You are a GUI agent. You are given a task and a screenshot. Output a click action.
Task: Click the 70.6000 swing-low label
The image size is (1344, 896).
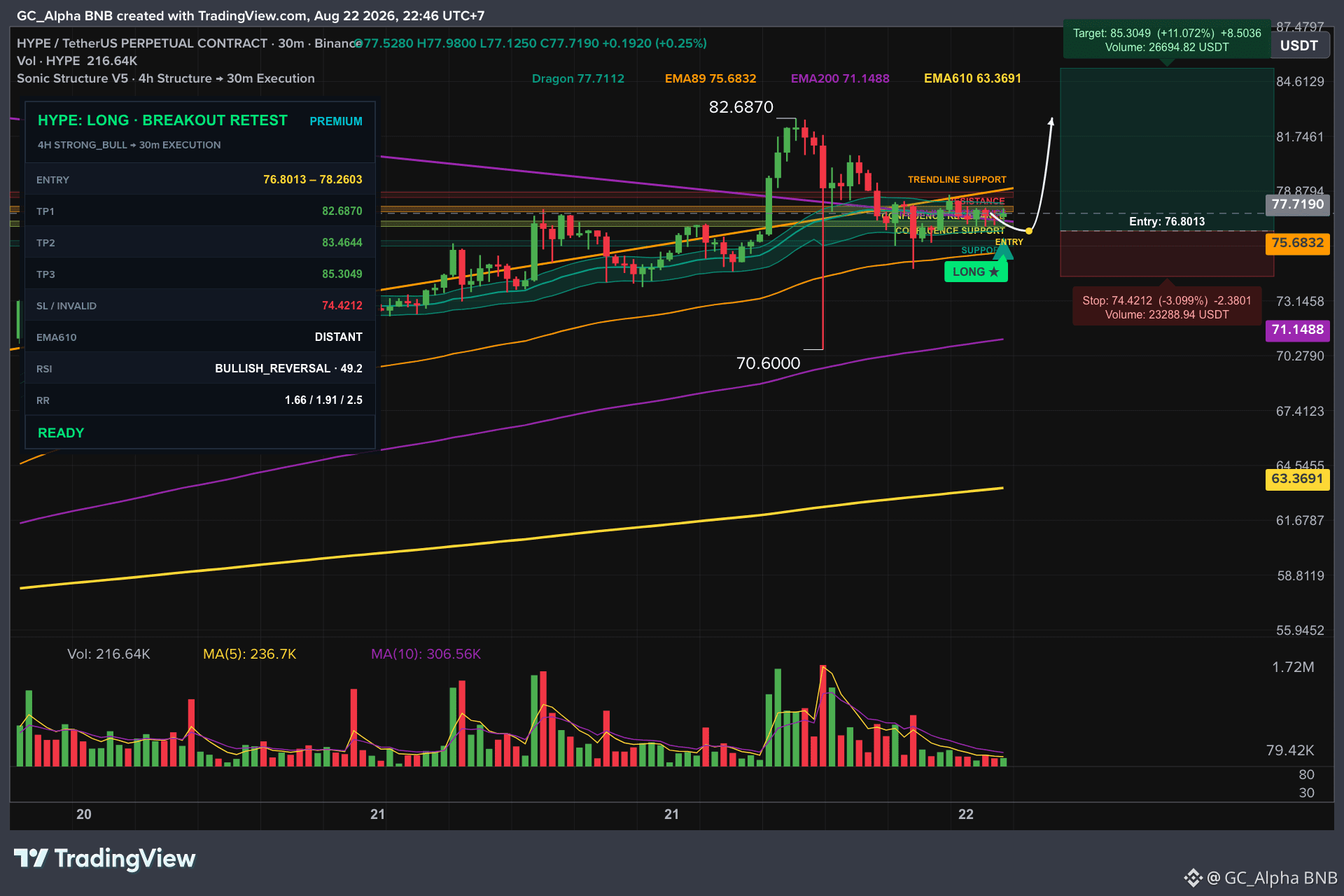[768, 363]
